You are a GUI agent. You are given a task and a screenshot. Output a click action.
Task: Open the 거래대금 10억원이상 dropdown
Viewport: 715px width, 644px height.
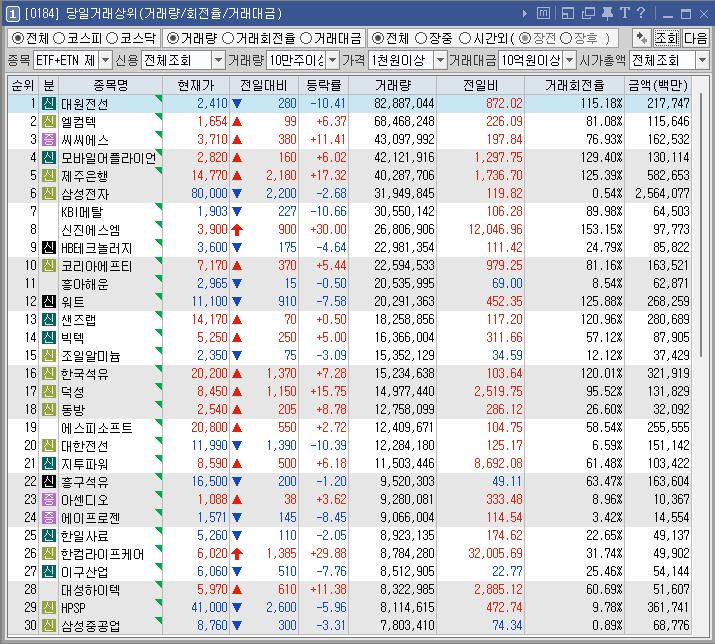(x=570, y=60)
